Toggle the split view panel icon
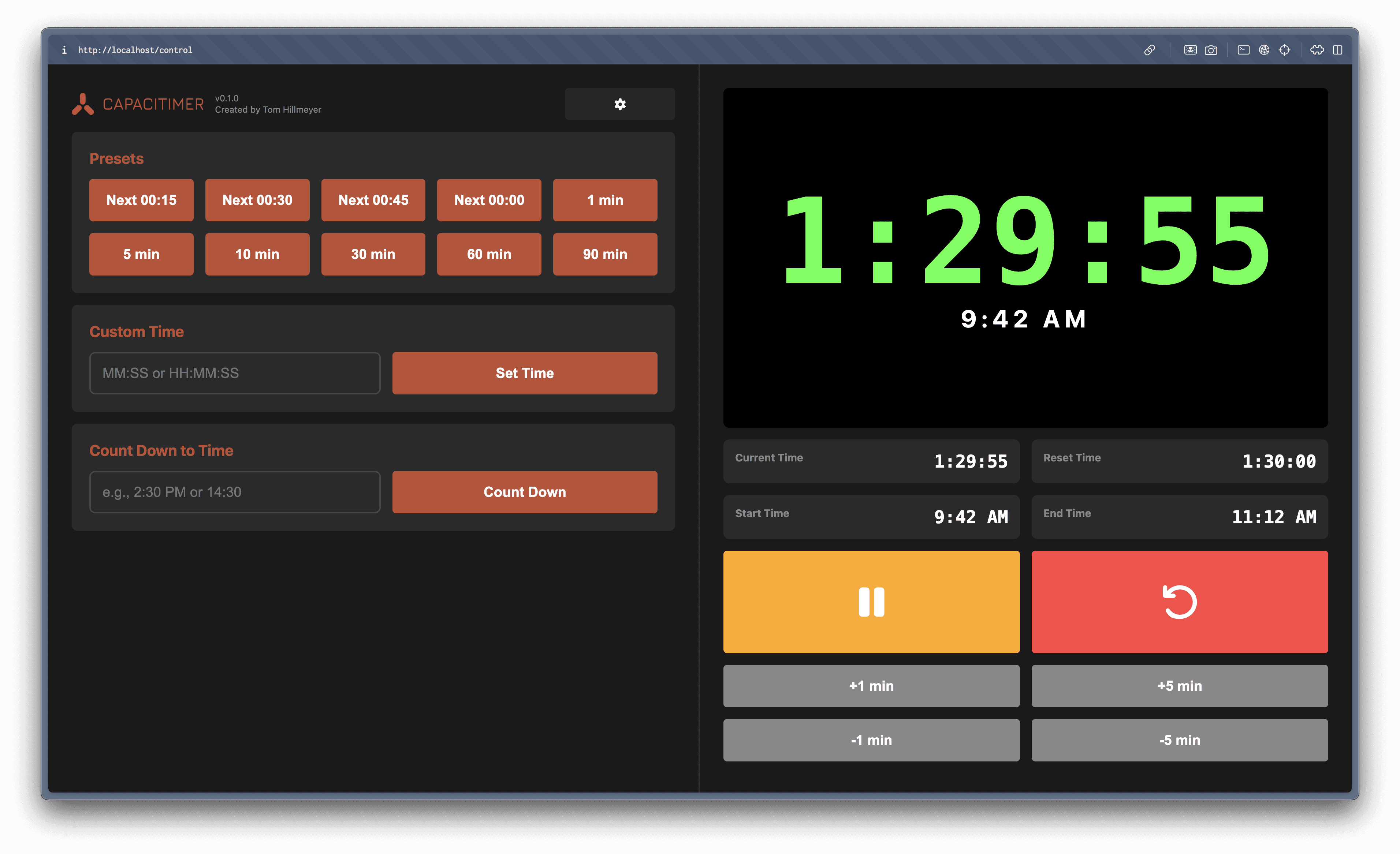The image size is (1400, 854). coord(1337,50)
